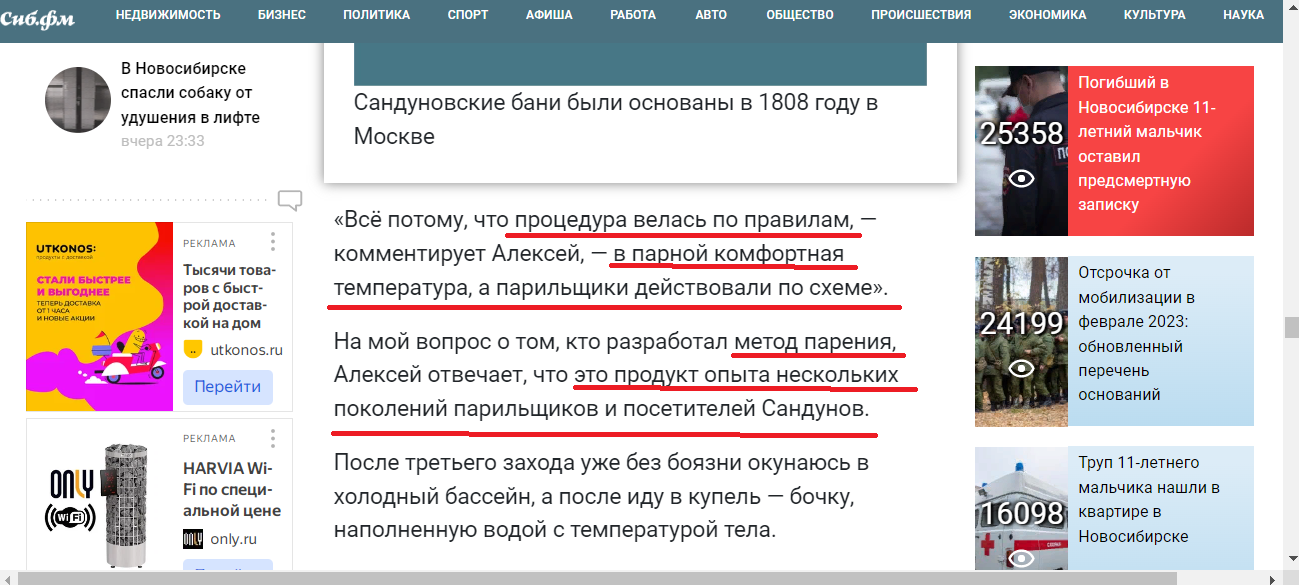Click the eye icon under 24199 views
The height and width of the screenshot is (585, 1299).
point(1021,368)
